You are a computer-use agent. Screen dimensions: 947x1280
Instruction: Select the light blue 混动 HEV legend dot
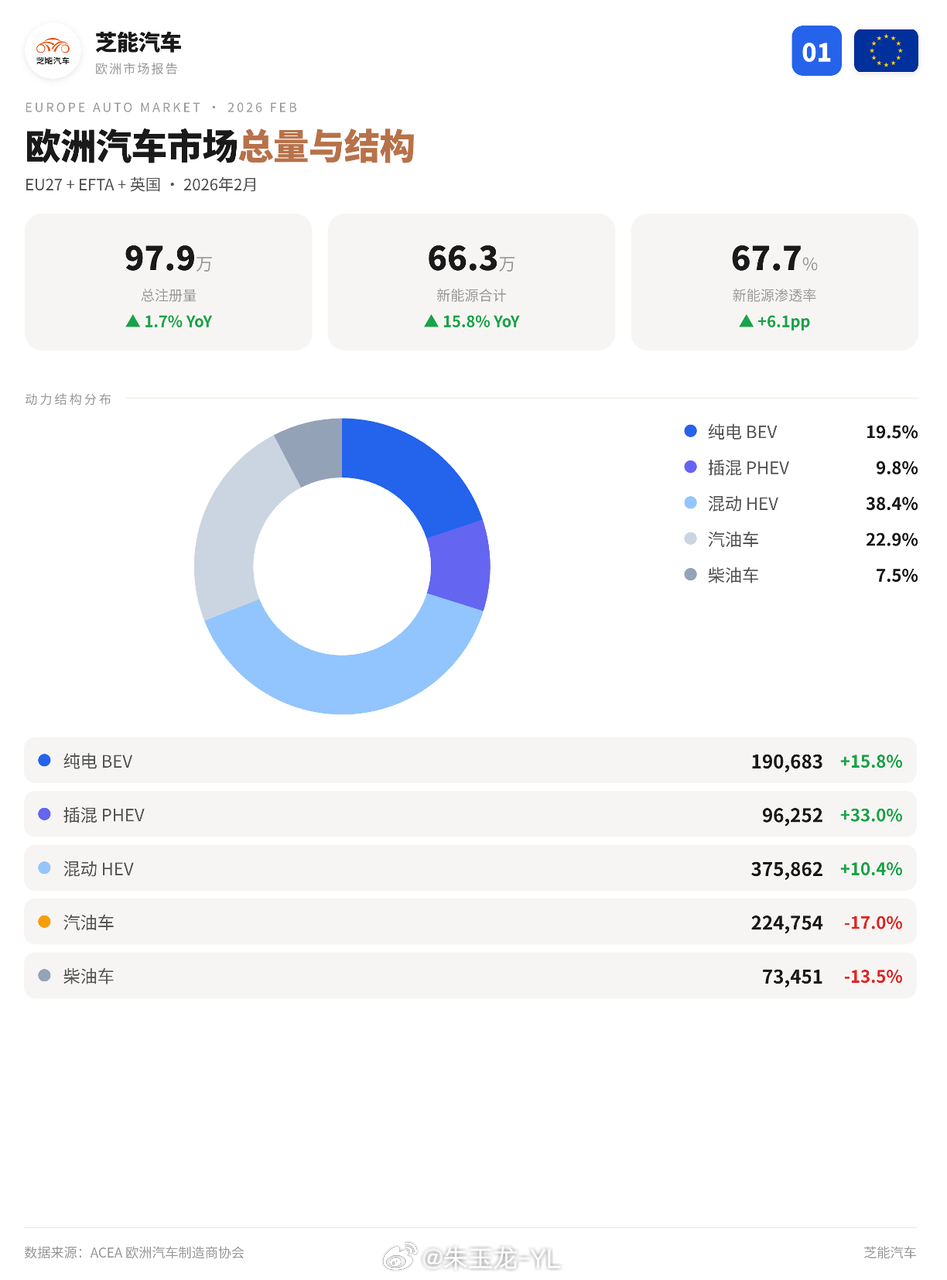(x=690, y=503)
